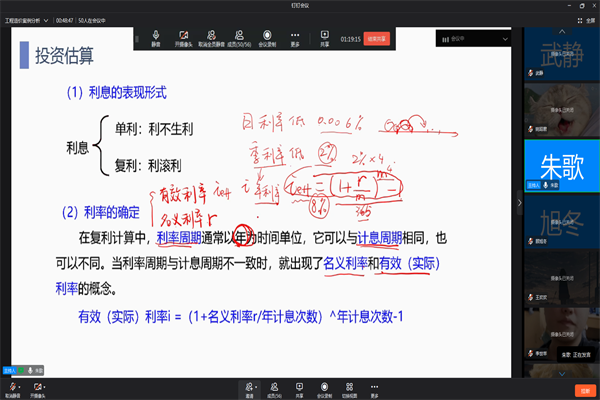Open members (50/56) list in floating toolbar
Image resolution: width=600 pixels, height=400 pixels.
(239, 39)
